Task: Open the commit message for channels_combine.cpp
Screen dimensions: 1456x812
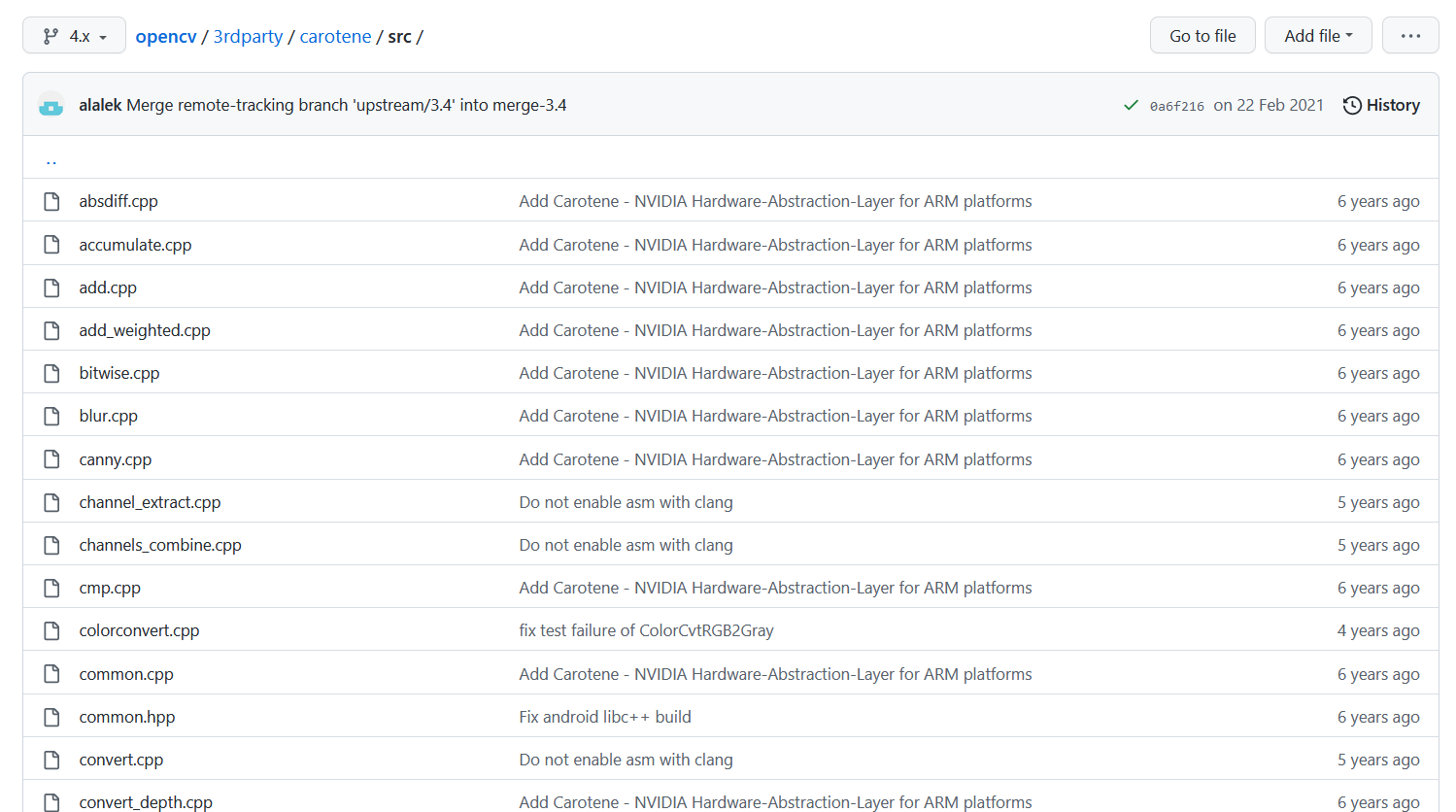Action: point(626,545)
